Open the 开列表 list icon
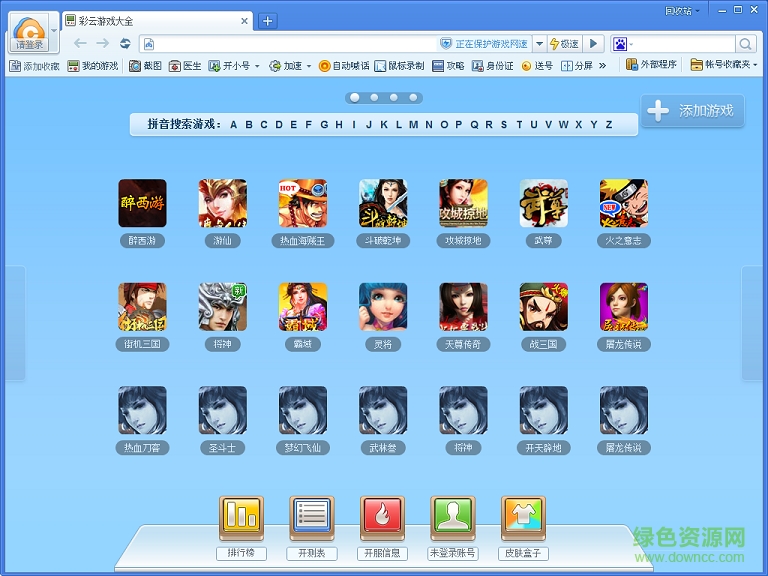768x576 pixels. pyautogui.click(x=311, y=519)
